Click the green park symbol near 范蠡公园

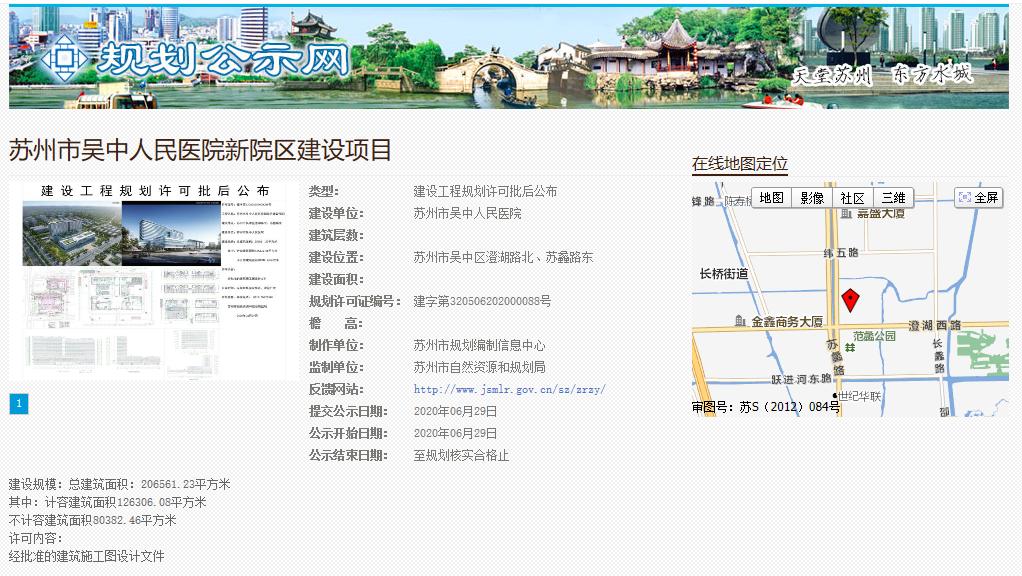click(850, 349)
